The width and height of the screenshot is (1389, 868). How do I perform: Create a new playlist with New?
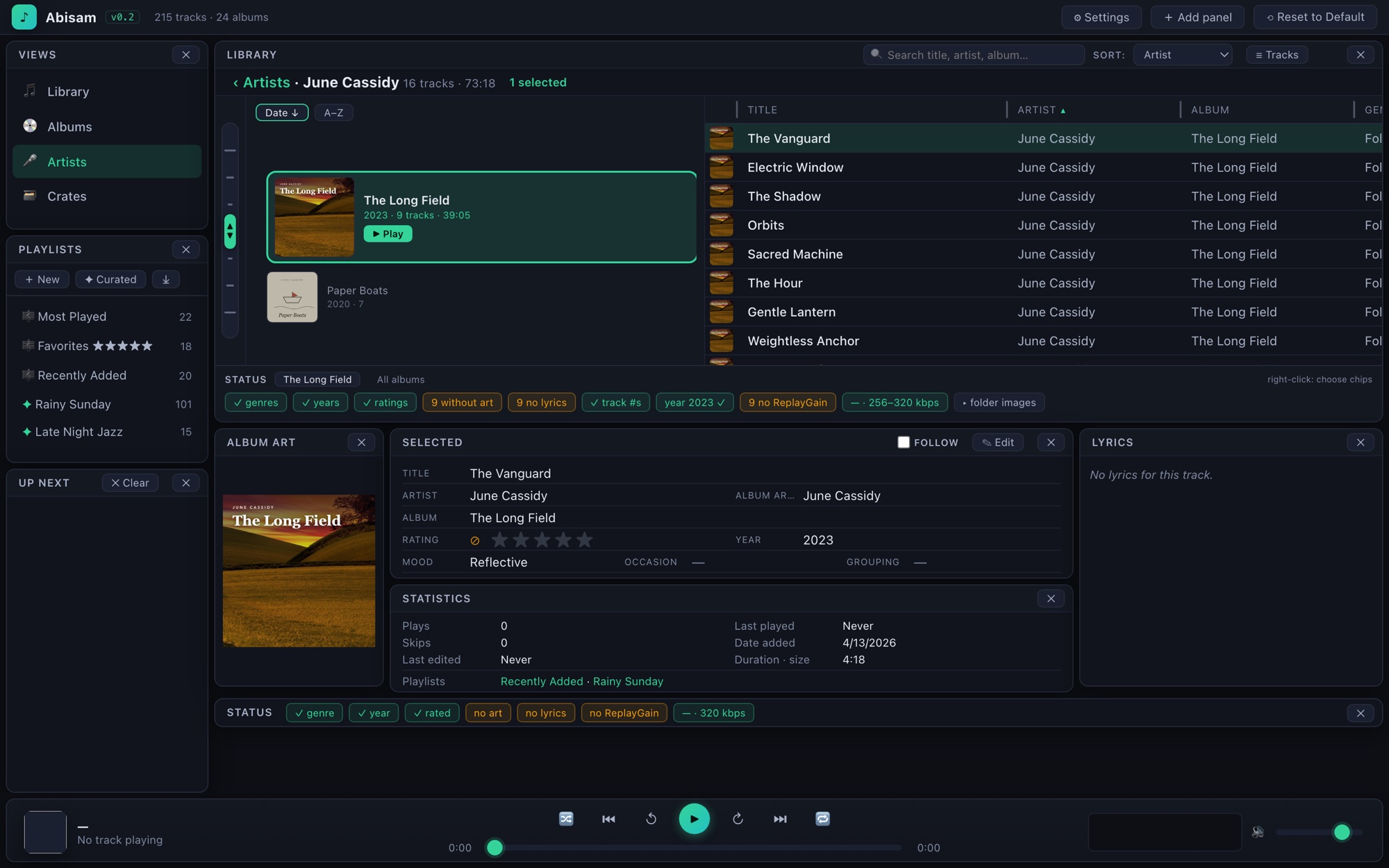coord(42,279)
